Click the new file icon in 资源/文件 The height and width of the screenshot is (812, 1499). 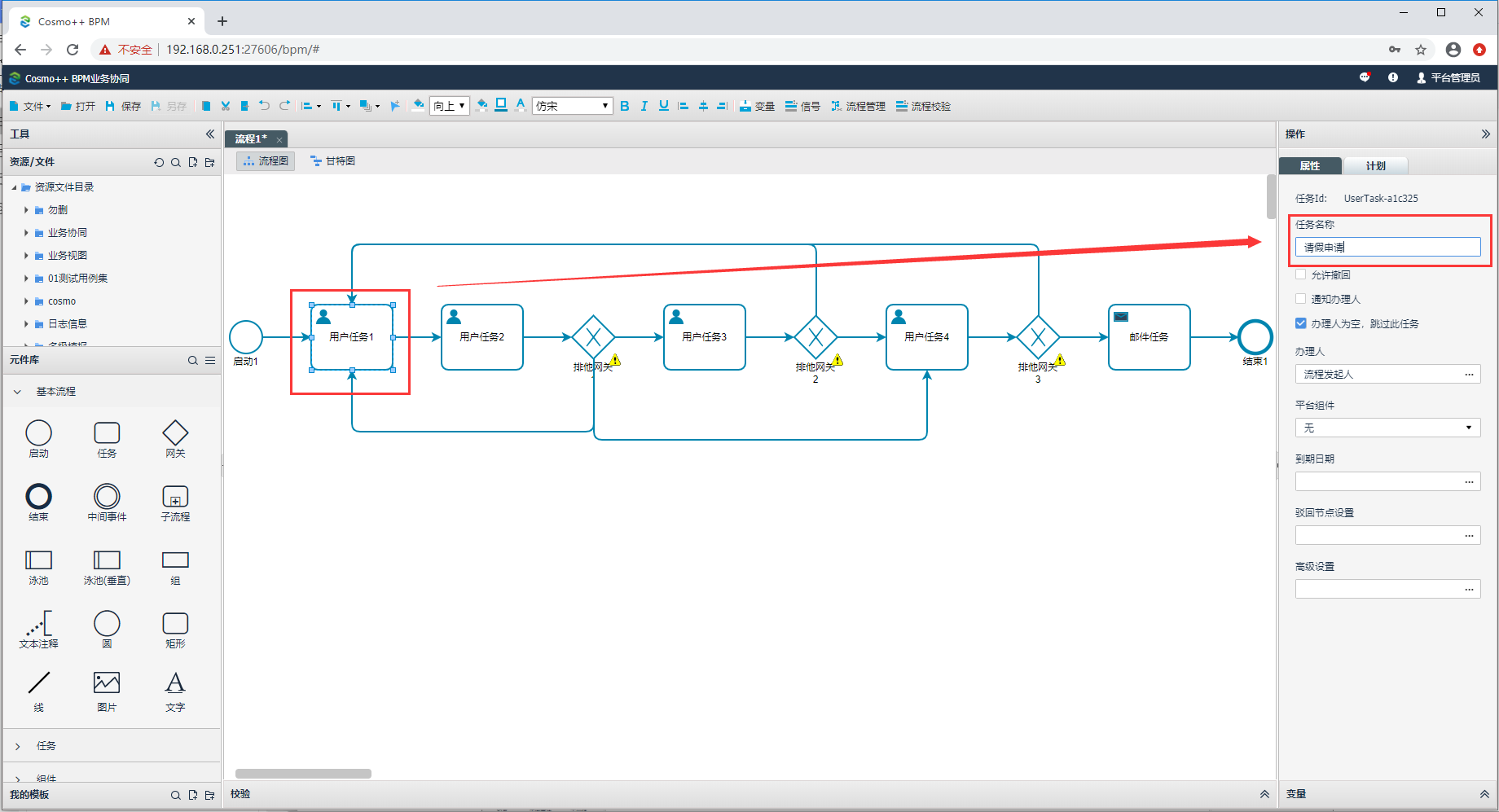click(193, 162)
